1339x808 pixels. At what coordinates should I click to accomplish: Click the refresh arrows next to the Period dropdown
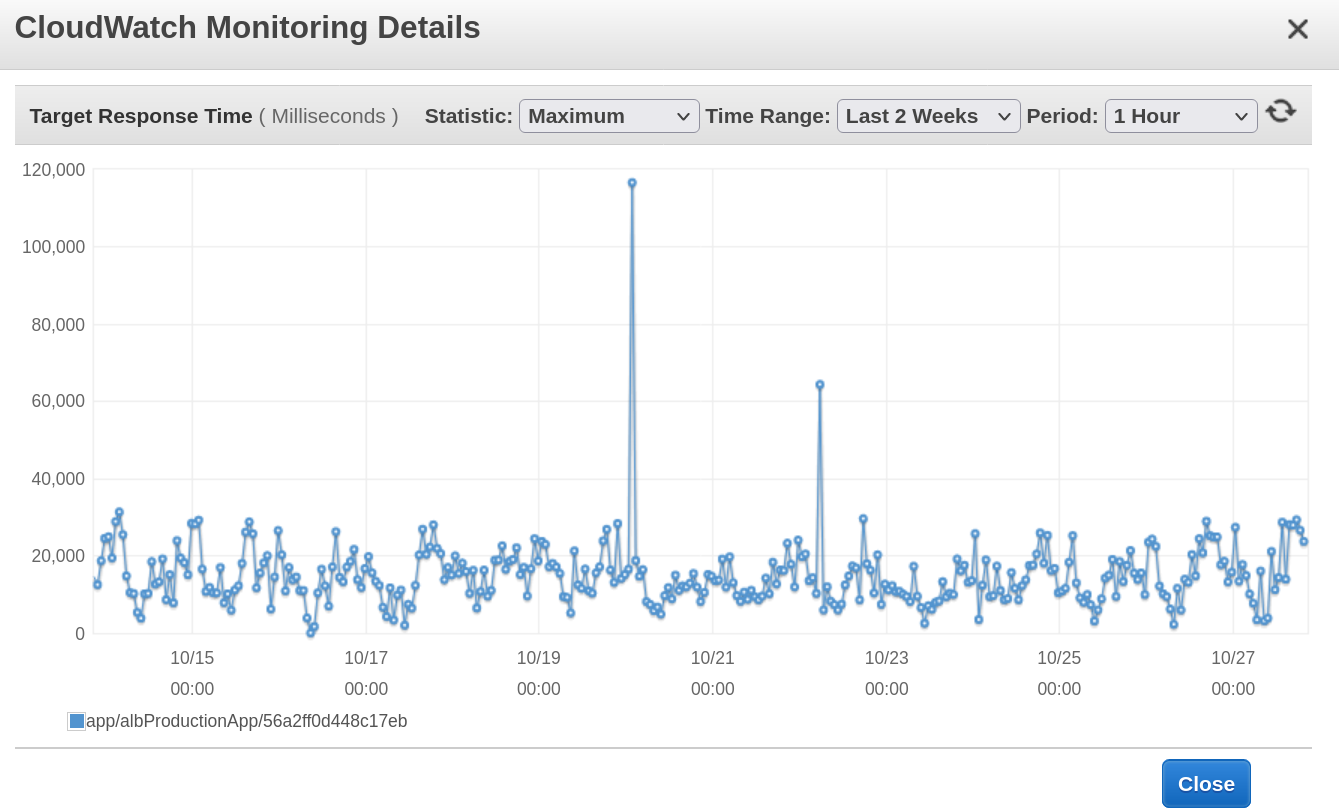tap(1282, 110)
